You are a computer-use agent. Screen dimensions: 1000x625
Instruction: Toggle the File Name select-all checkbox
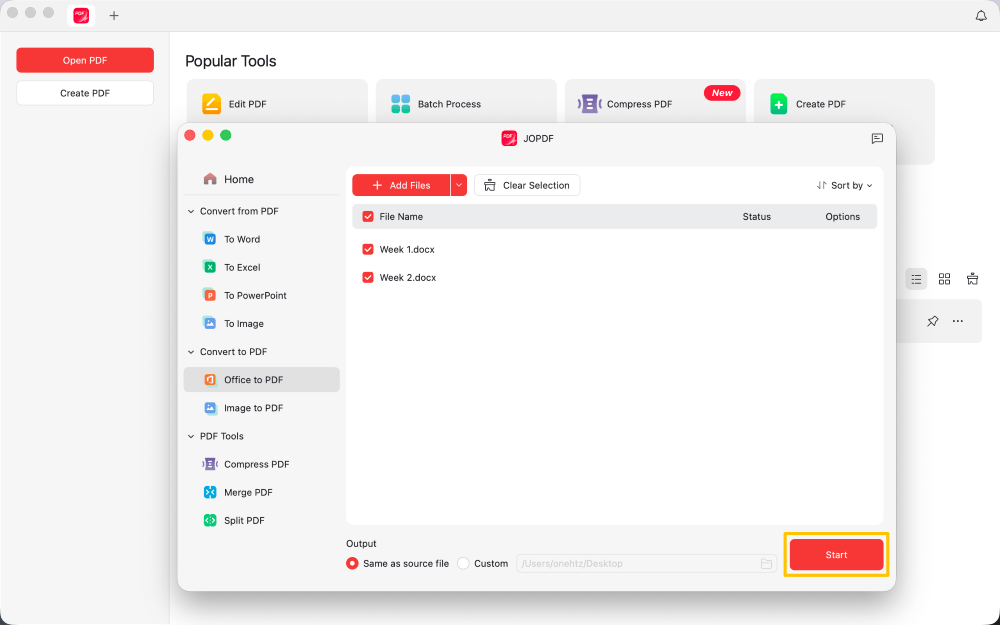(x=368, y=217)
